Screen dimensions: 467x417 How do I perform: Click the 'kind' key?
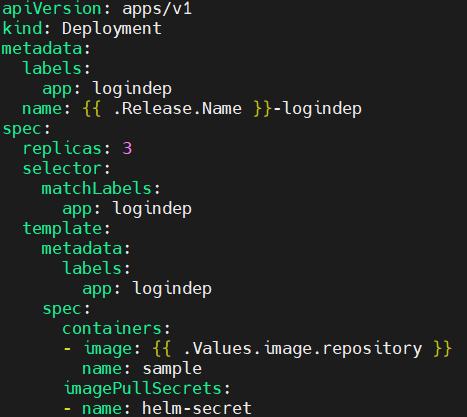coord(22,28)
